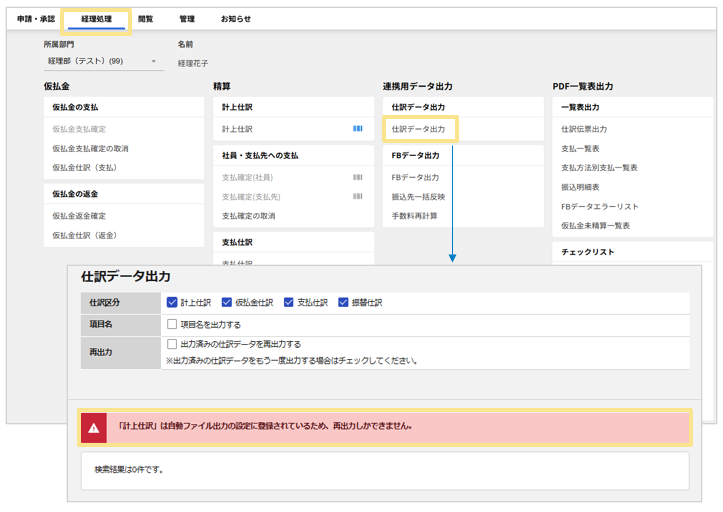Screen dimensions: 723x512
Task: Click the 支払仕訳 section header
Action: (237, 242)
